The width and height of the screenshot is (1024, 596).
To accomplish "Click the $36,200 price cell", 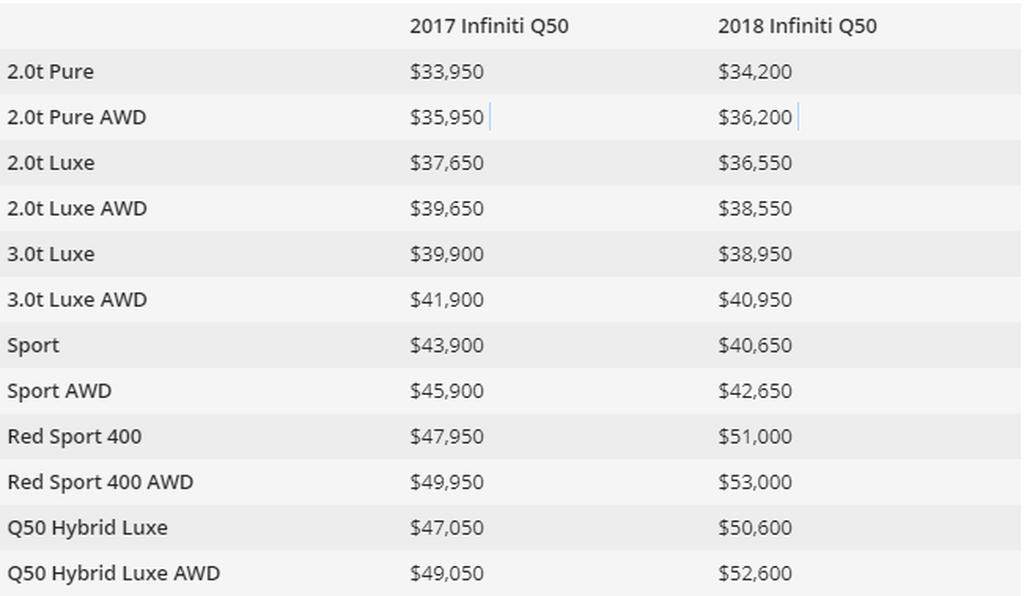I will (x=754, y=117).
